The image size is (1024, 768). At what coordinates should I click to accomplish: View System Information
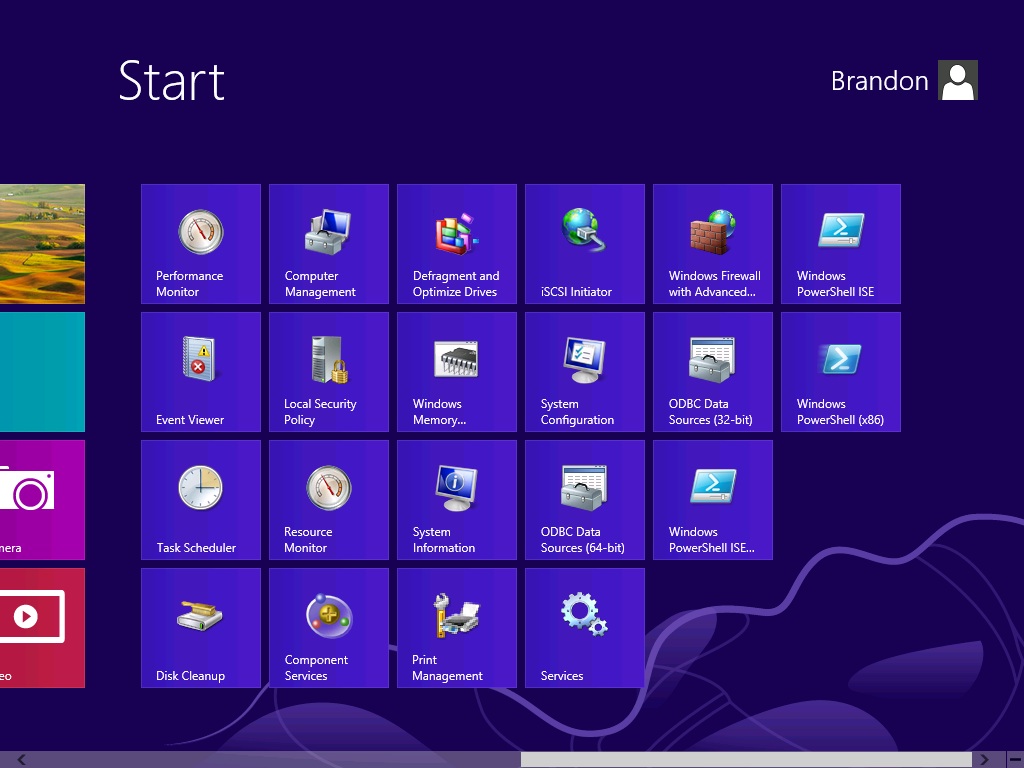(x=456, y=500)
